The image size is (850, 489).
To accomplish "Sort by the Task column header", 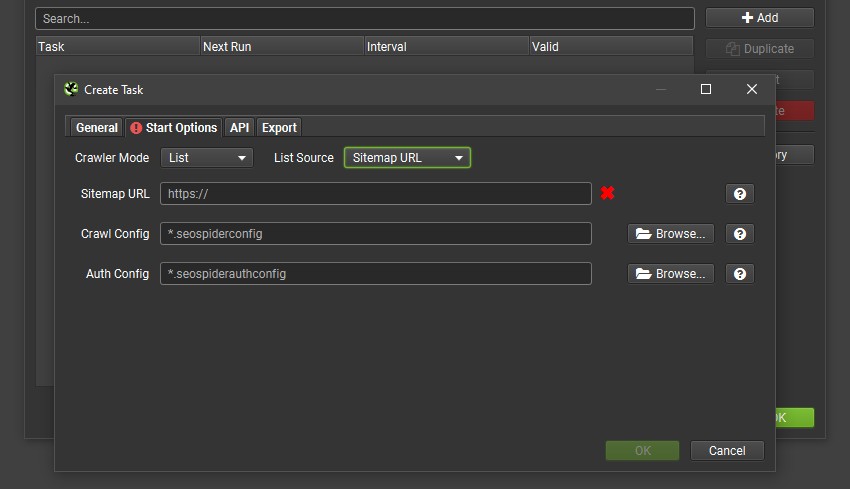I will tap(118, 47).
